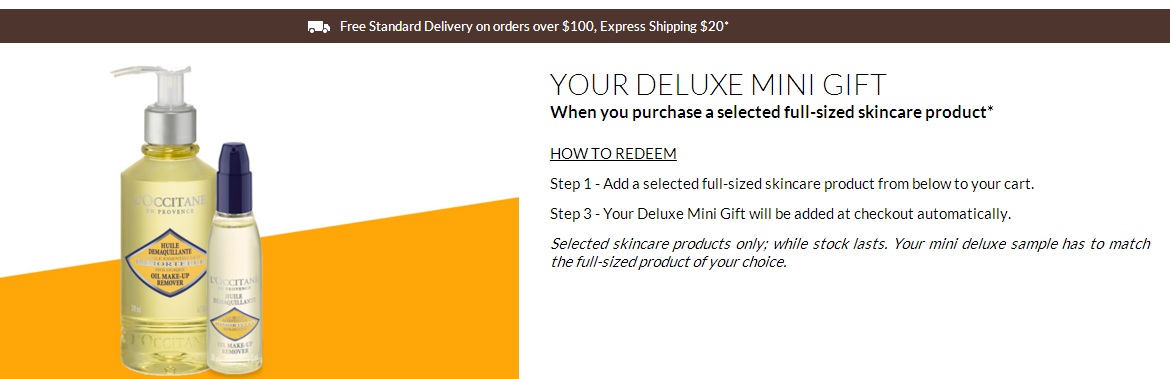Select the Step 1 instruction line
The height and width of the screenshot is (379, 1170).
tap(792, 184)
